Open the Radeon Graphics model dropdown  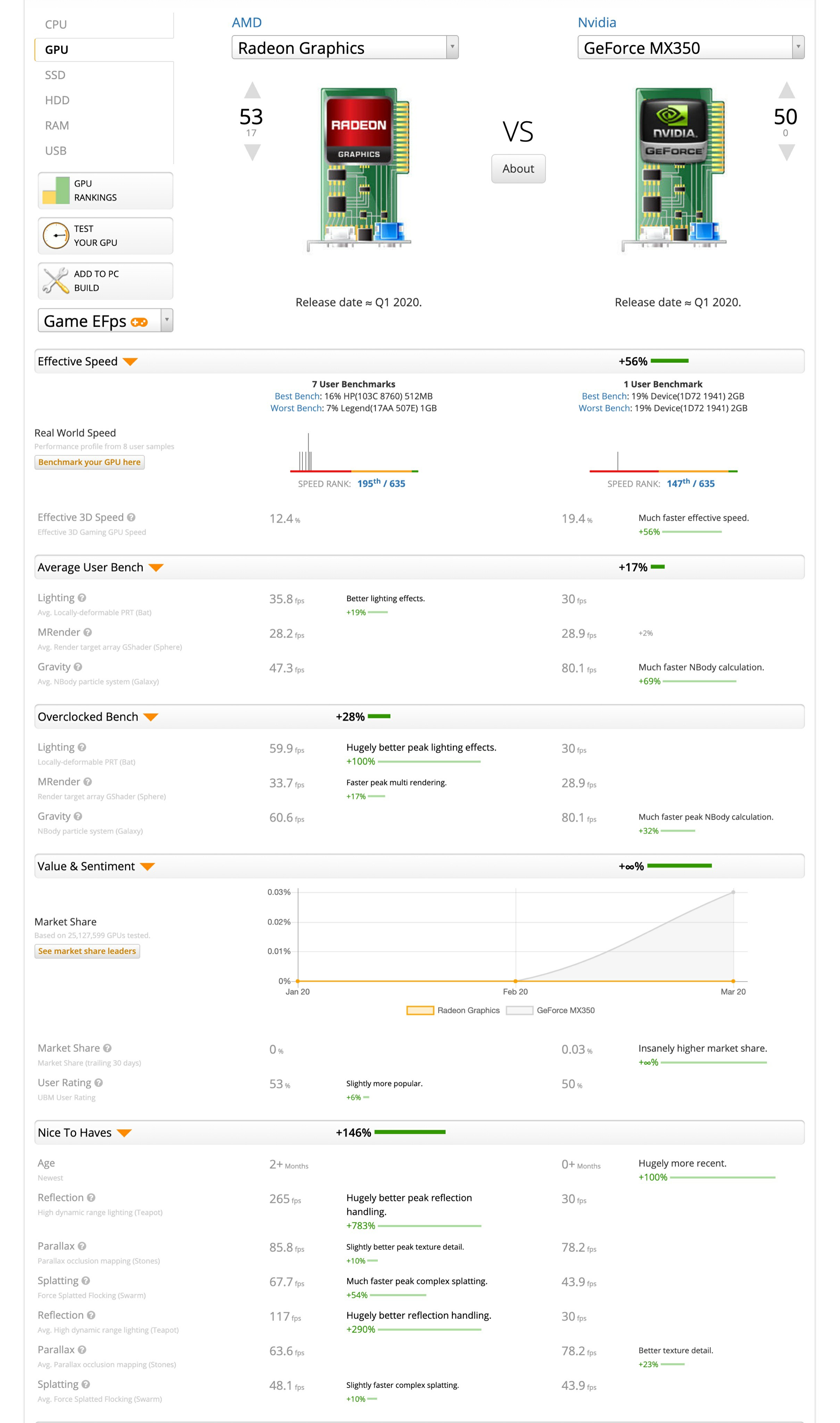[345, 48]
